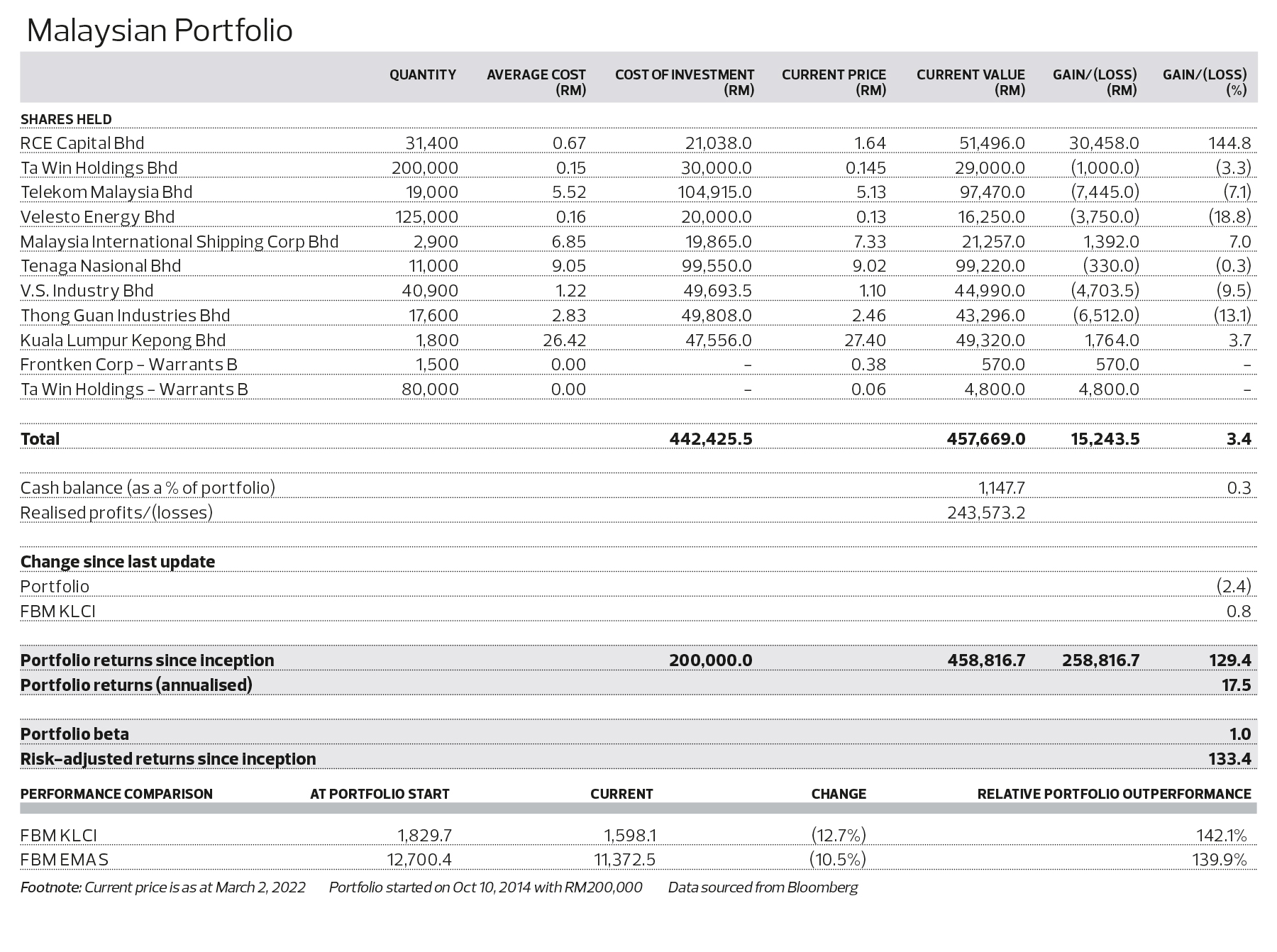Click Risk-adjusted returns since inception label
The width and height of the screenshot is (1277, 952).
point(168,759)
